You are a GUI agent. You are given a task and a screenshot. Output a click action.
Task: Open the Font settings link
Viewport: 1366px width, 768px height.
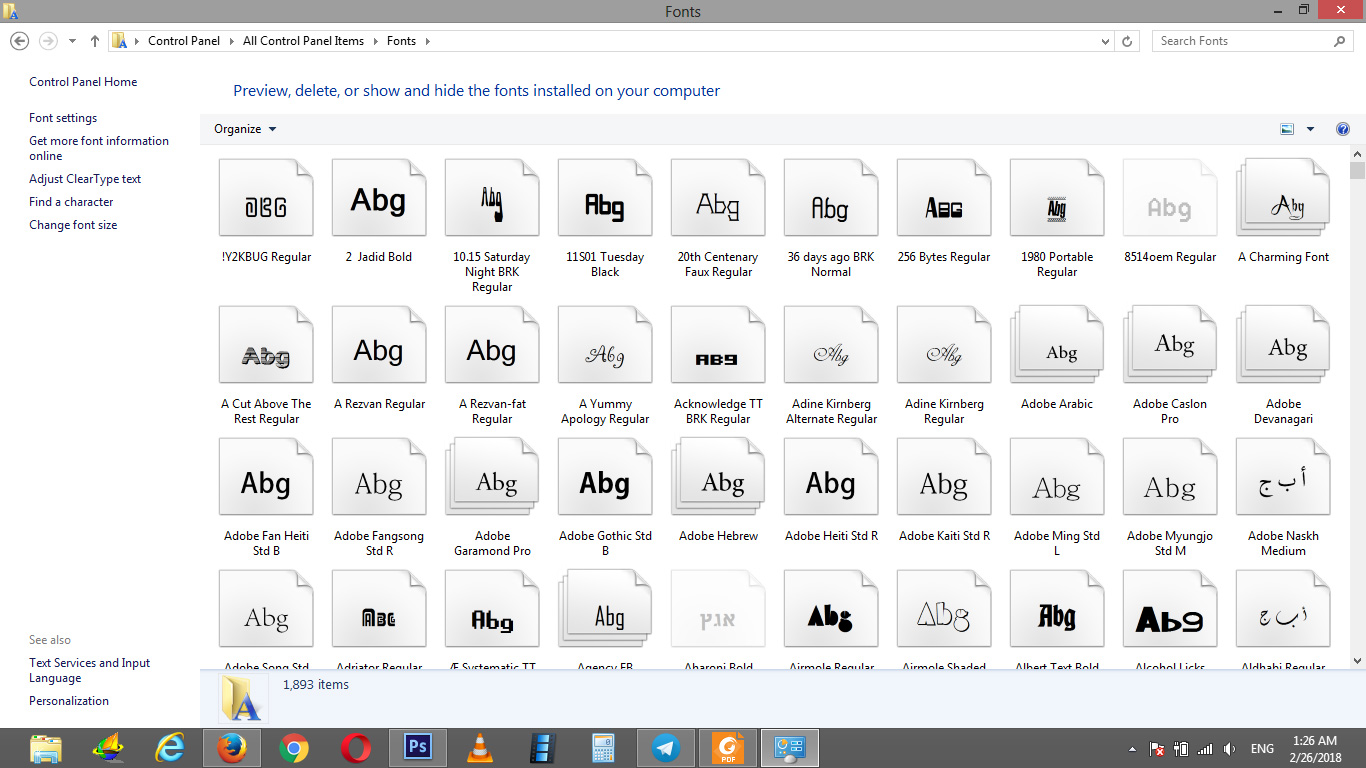63,118
